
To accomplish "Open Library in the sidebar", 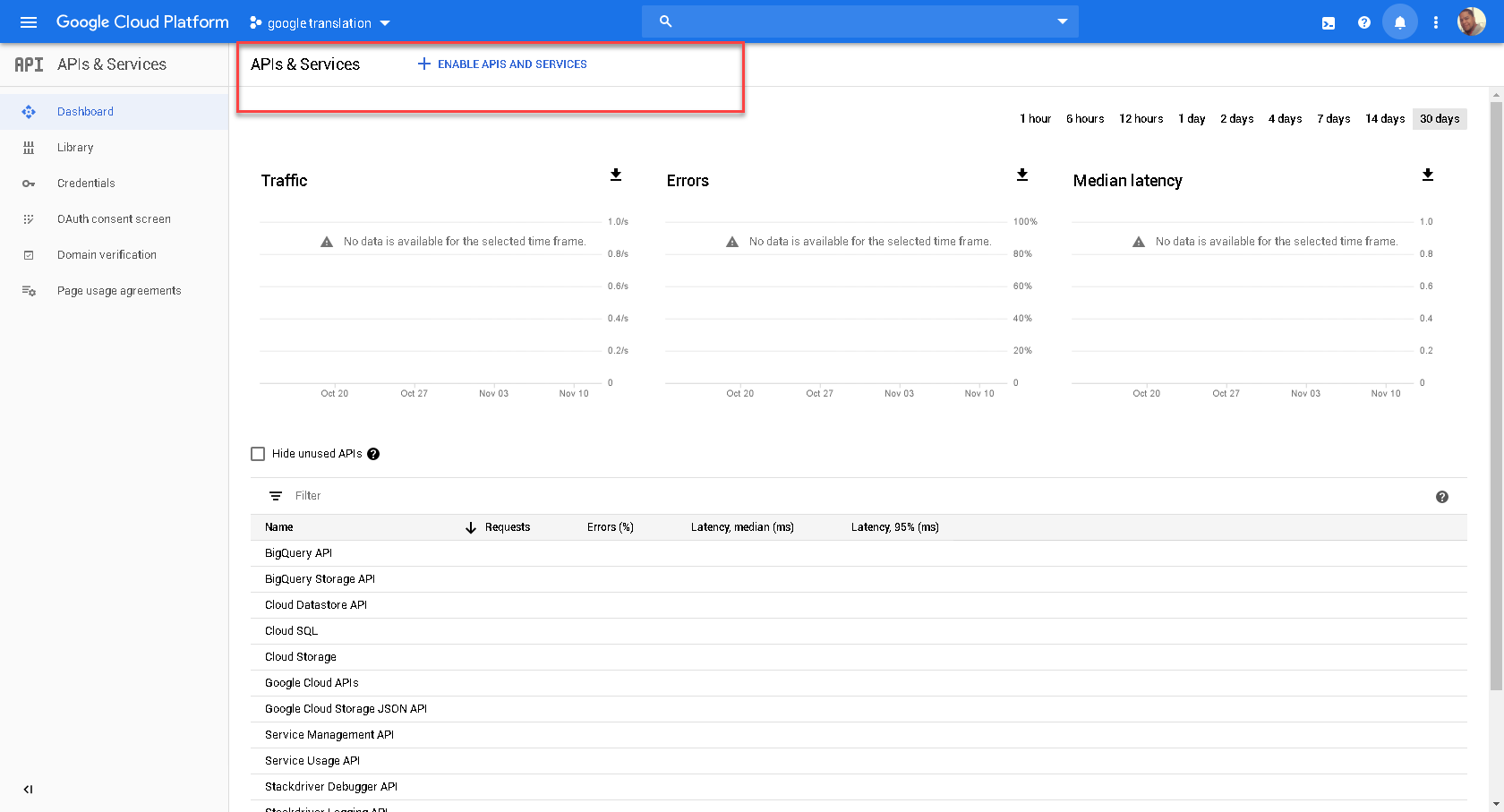I will pyautogui.click(x=114, y=148).
